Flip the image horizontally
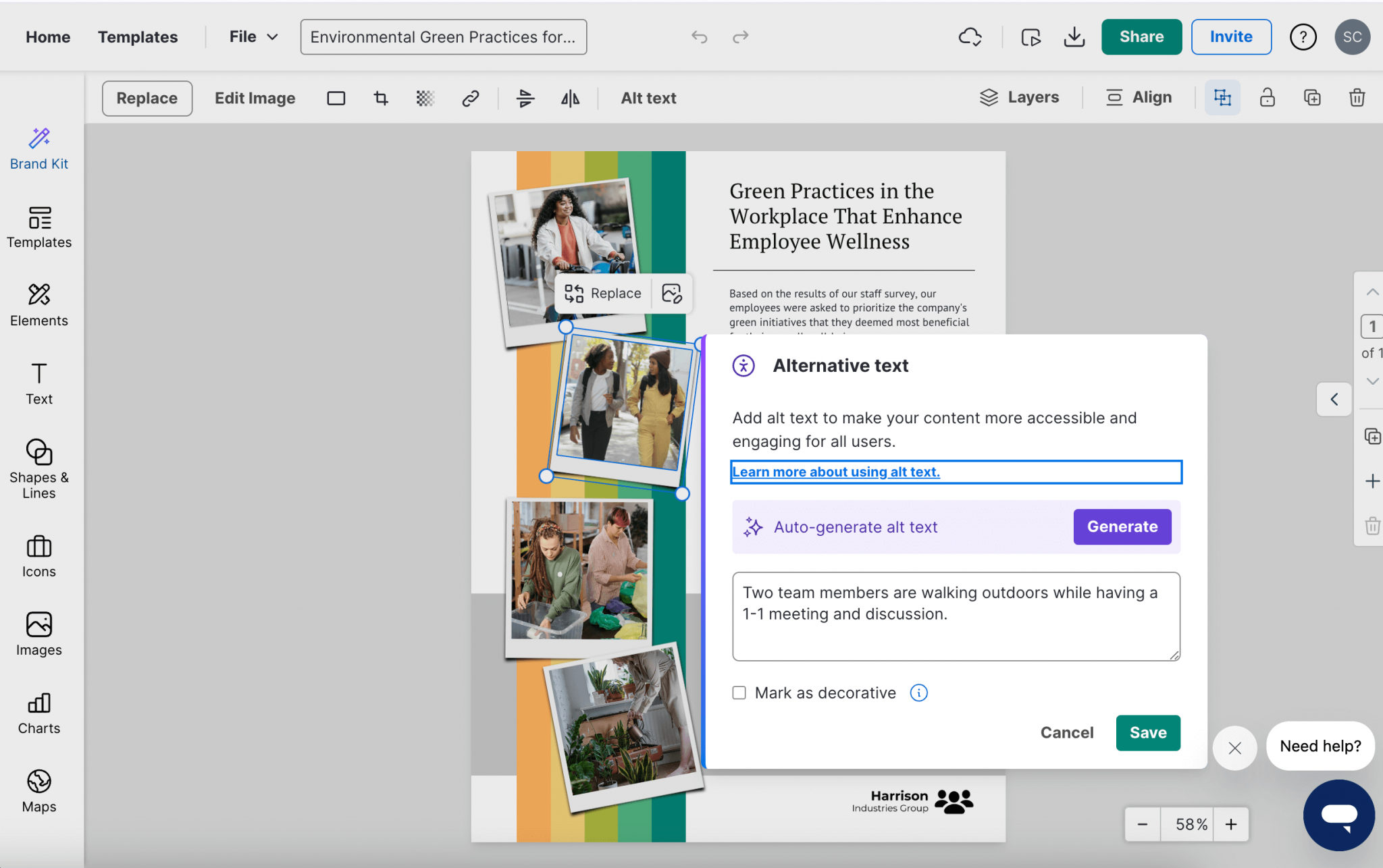Screen dimensions: 1383x868 pos(571,98)
